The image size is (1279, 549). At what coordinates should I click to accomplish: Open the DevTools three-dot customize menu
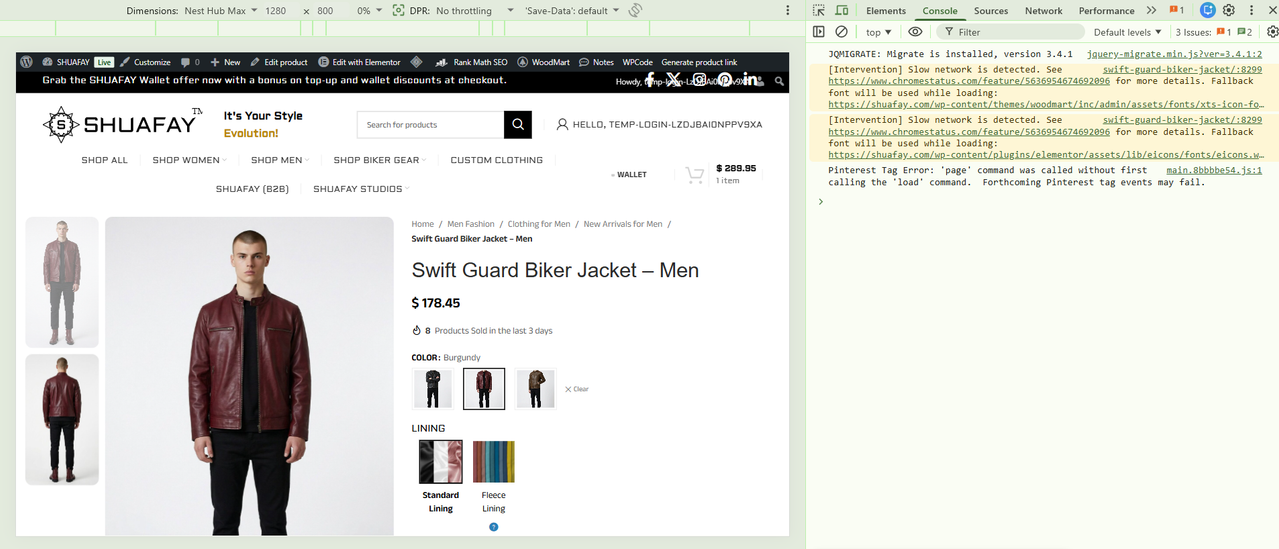point(1251,10)
